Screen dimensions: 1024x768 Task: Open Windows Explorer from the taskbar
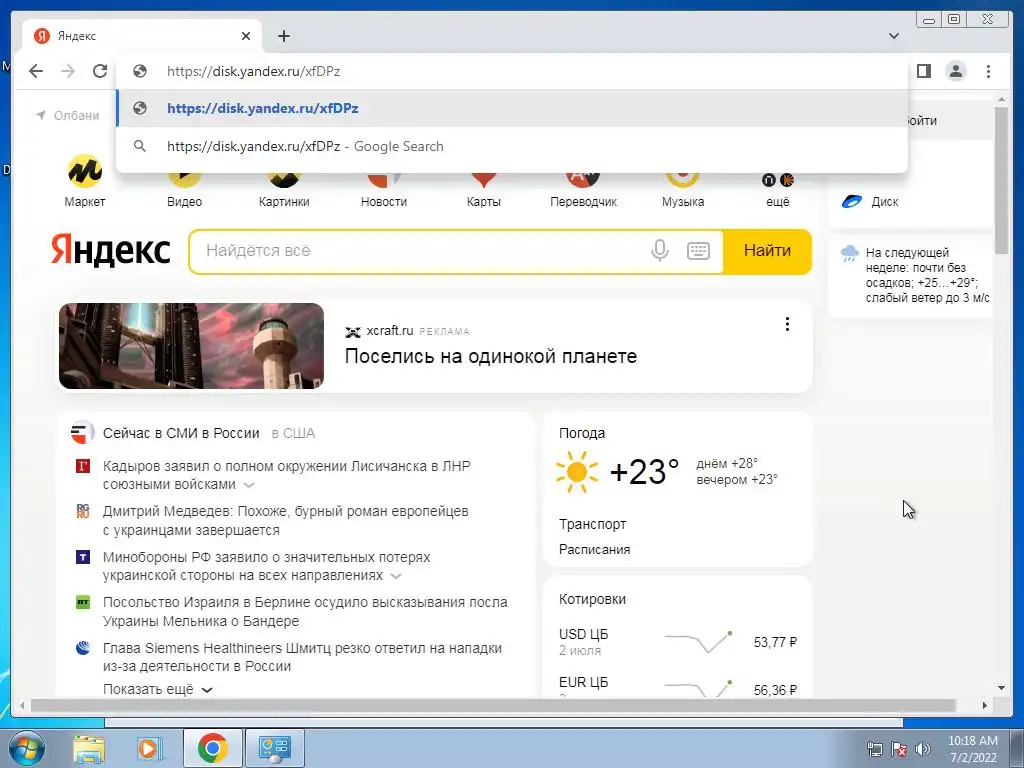point(89,748)
